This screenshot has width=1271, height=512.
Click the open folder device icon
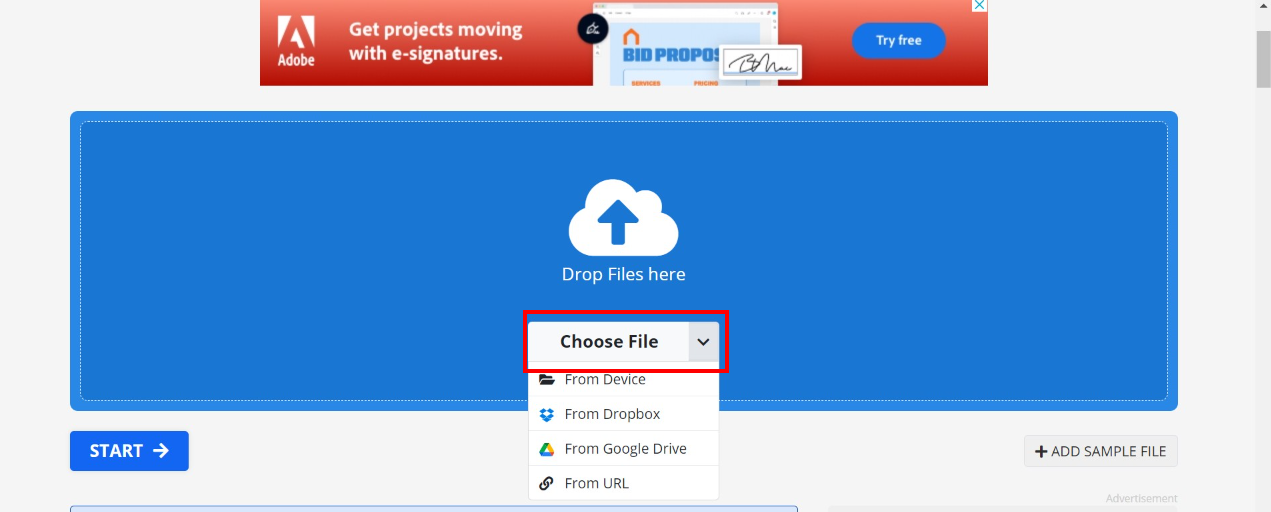pos(546,380)
